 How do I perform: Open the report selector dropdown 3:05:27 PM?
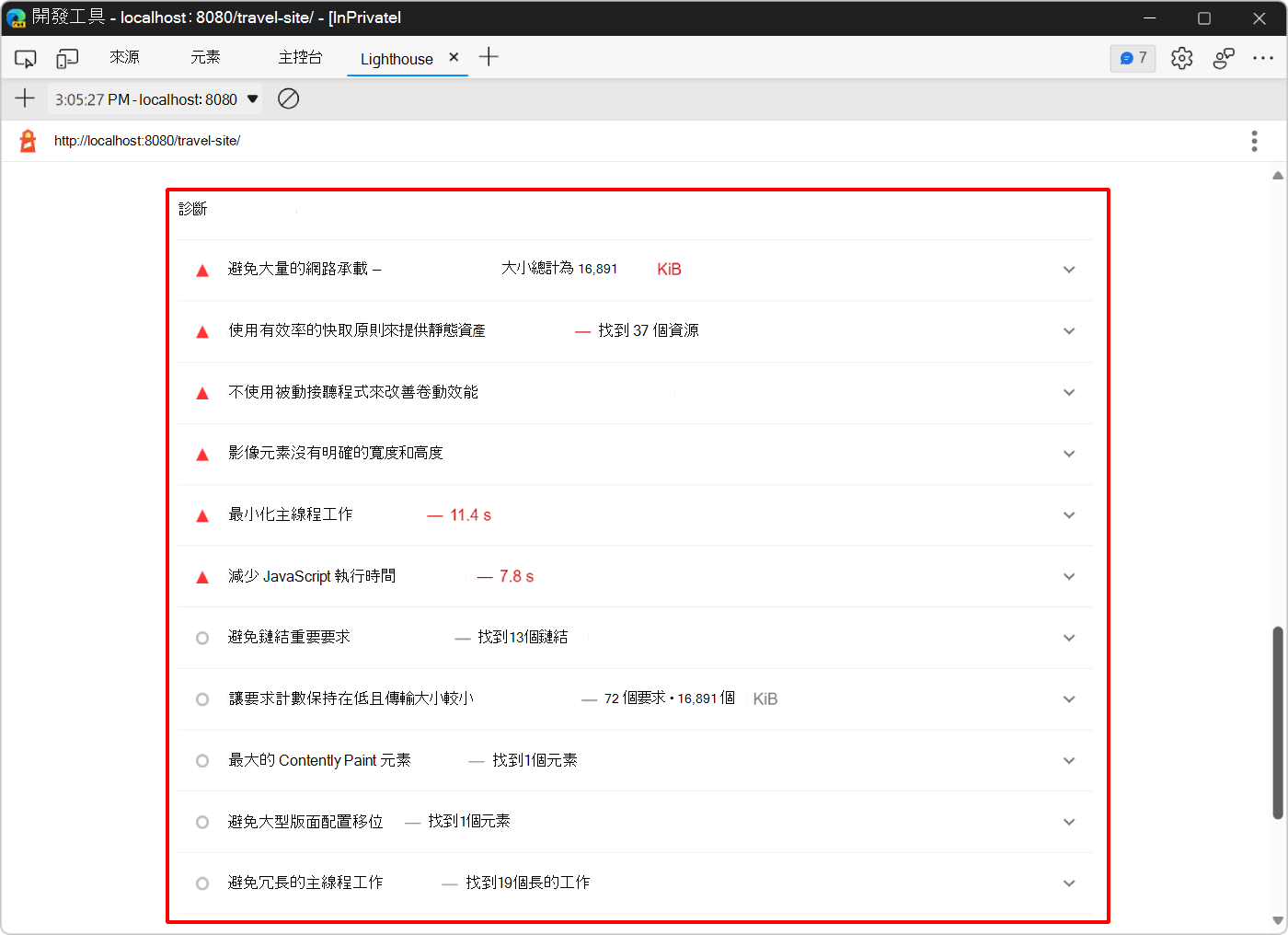tap(155, 99)
